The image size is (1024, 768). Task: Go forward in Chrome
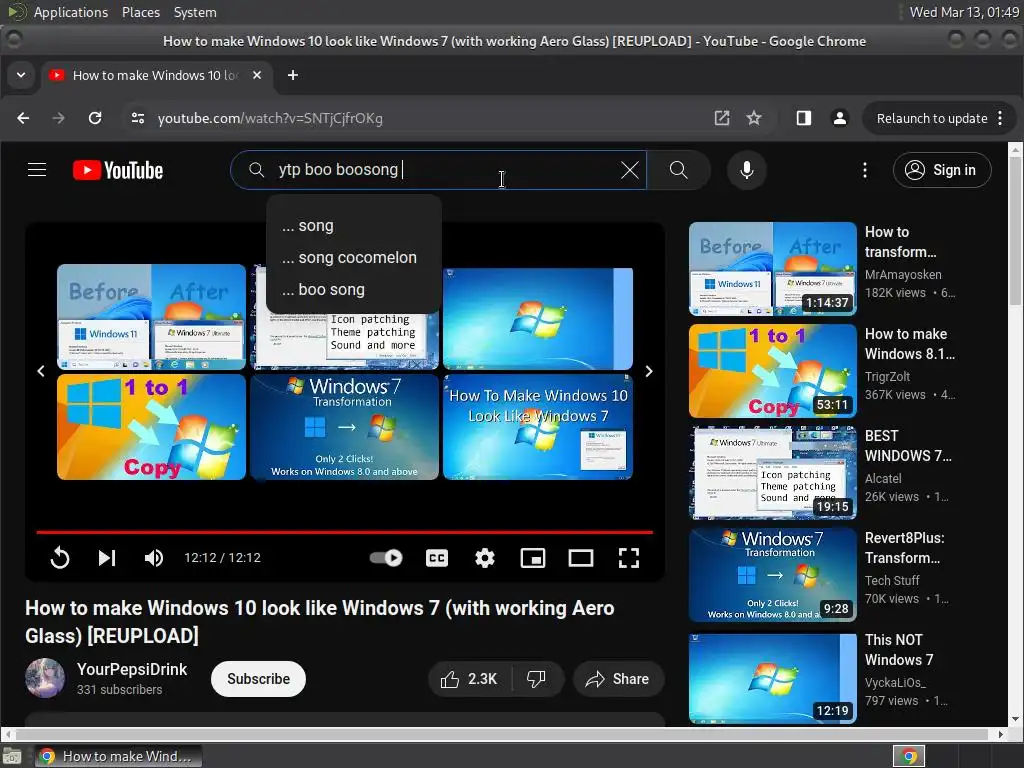(58, 118)
